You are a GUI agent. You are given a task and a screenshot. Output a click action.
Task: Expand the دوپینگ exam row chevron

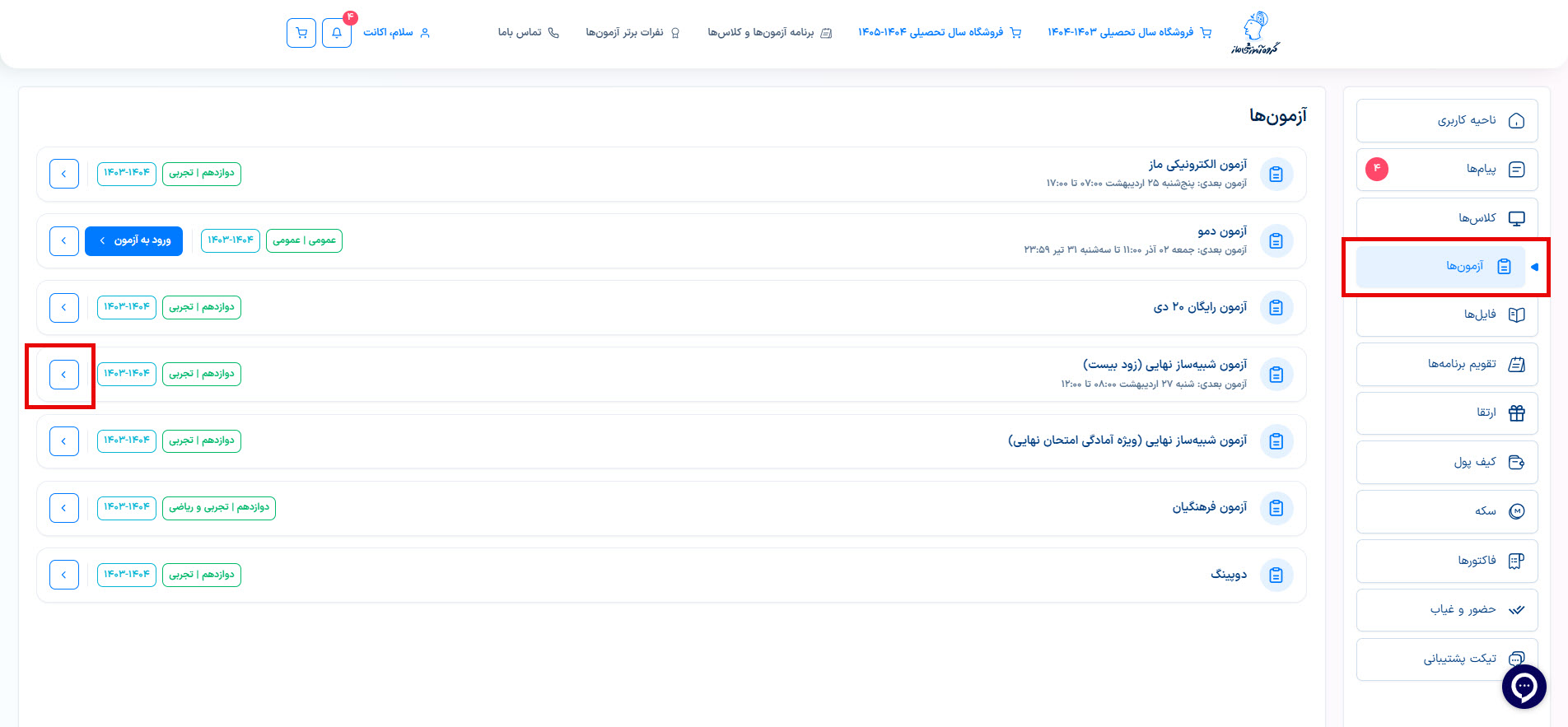[64, 575]
